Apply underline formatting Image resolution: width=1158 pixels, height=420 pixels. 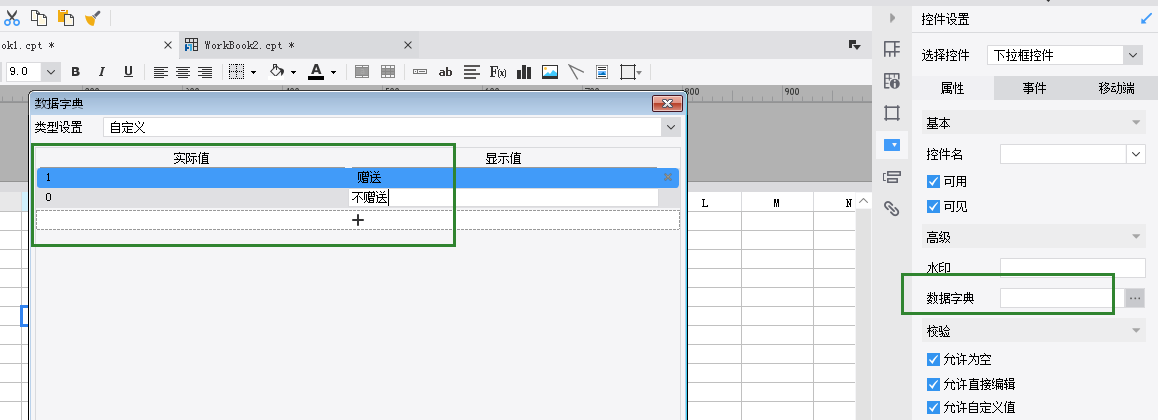point(128,72)
